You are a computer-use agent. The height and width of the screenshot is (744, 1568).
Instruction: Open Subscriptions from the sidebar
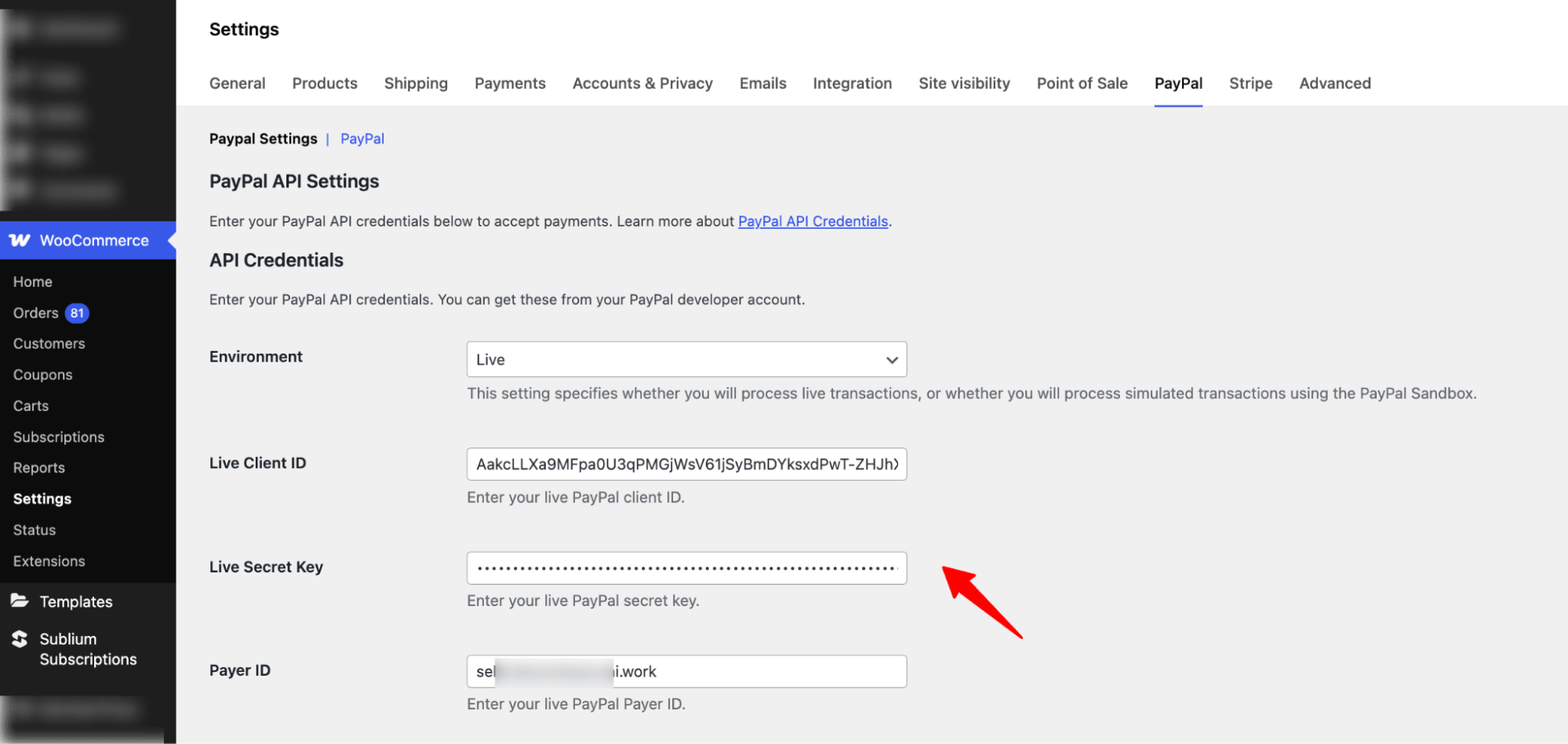[58, 437]
